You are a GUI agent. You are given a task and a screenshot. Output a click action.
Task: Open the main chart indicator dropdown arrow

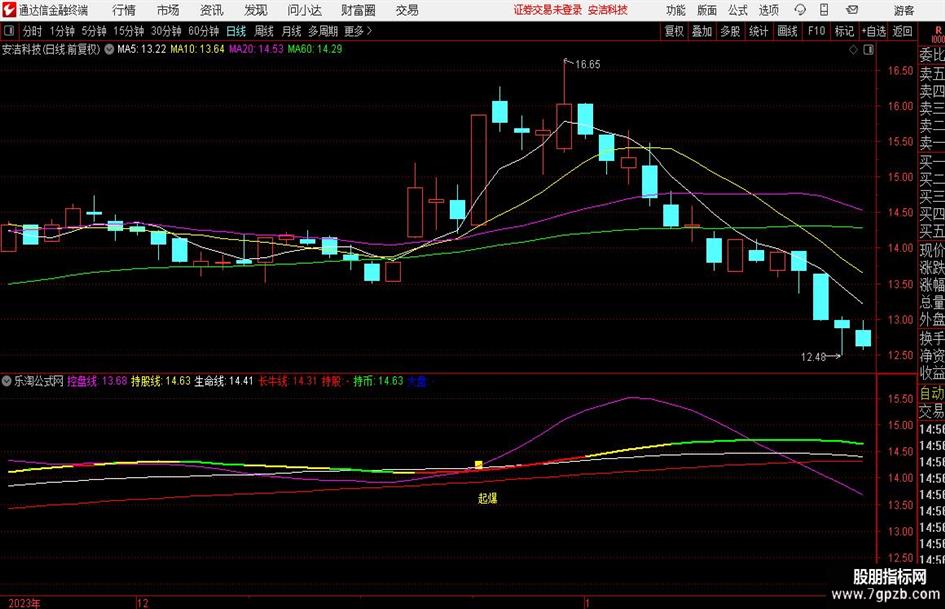109,49
